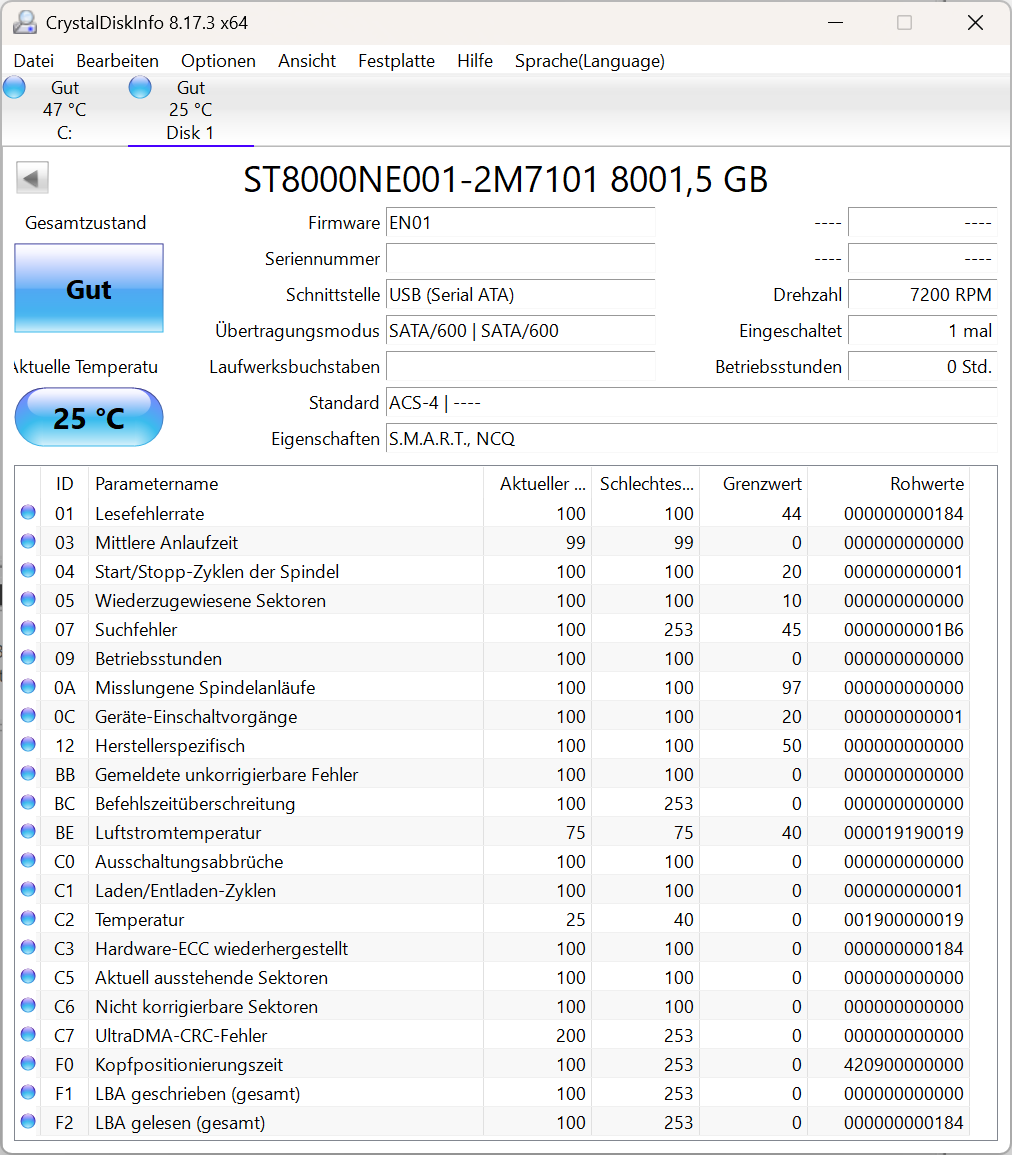This screenshot has width=1012, height=1155.
Task: Open the Optionen menu
Action: coord(219,61)
